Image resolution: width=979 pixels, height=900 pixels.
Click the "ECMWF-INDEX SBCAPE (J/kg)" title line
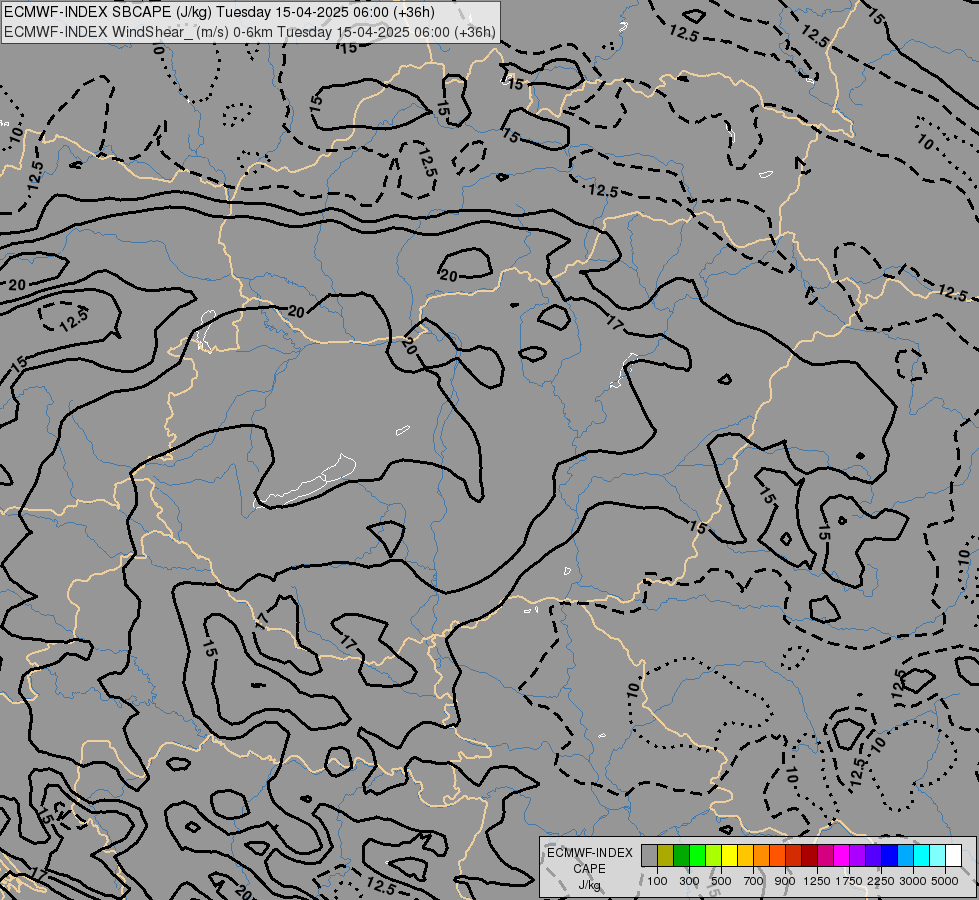point(219,12)
